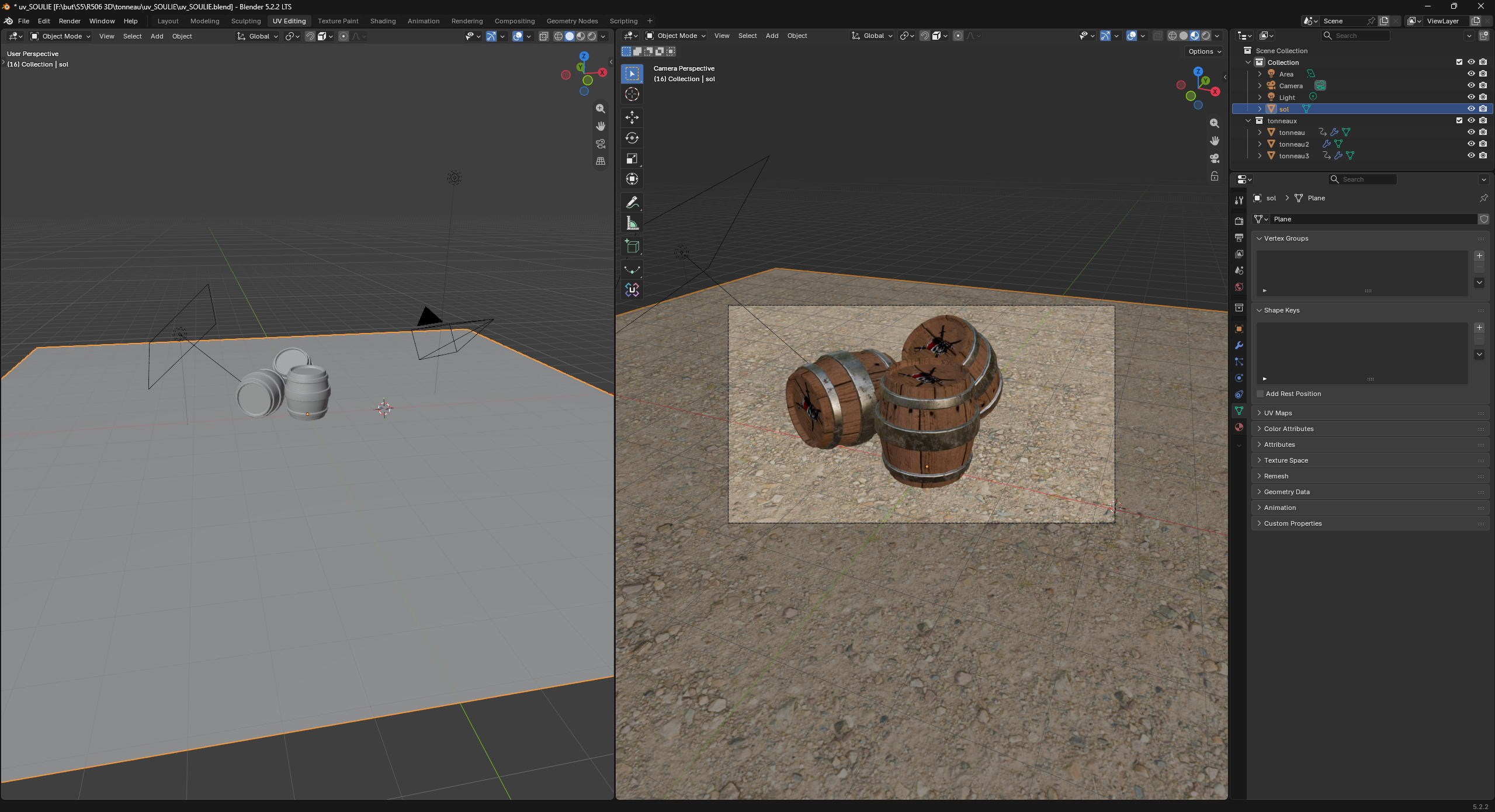Select the Measure tool
Image resolution: width=1495 pixels, height=812 pixels.
pos(632,223)
